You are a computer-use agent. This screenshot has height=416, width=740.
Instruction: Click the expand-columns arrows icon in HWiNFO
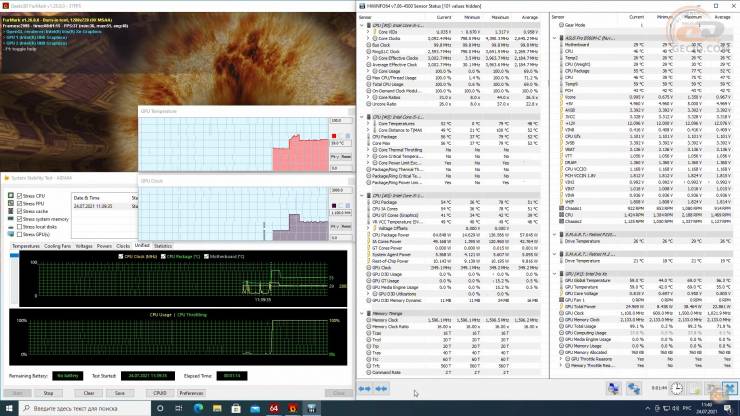[x=364, y=389]
